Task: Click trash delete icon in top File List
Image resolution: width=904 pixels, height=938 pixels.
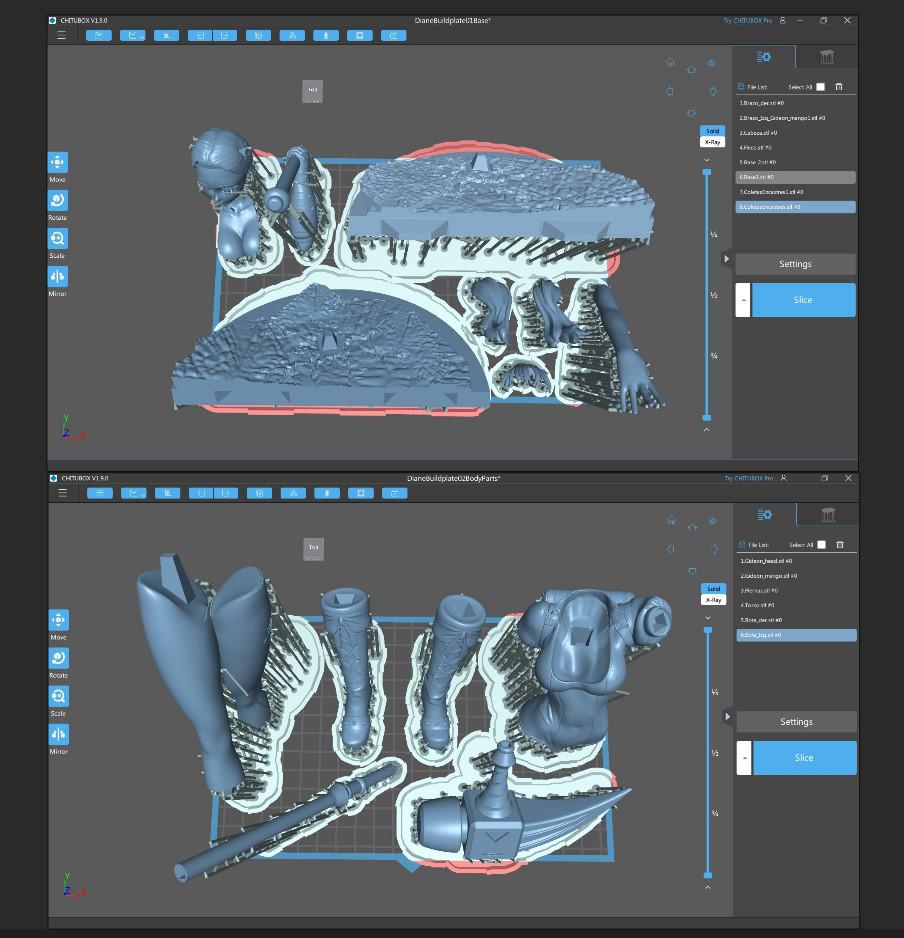Action: tap(839, 87)
